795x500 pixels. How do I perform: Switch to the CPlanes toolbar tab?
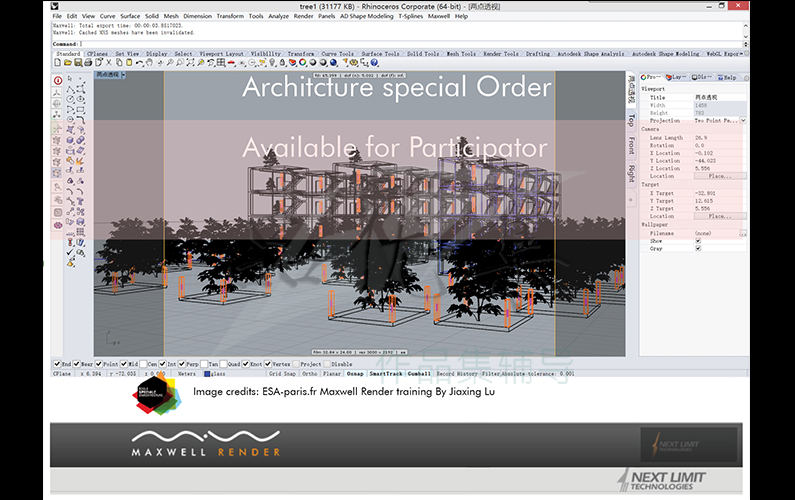pyautogui.click(x=97, y=53)
